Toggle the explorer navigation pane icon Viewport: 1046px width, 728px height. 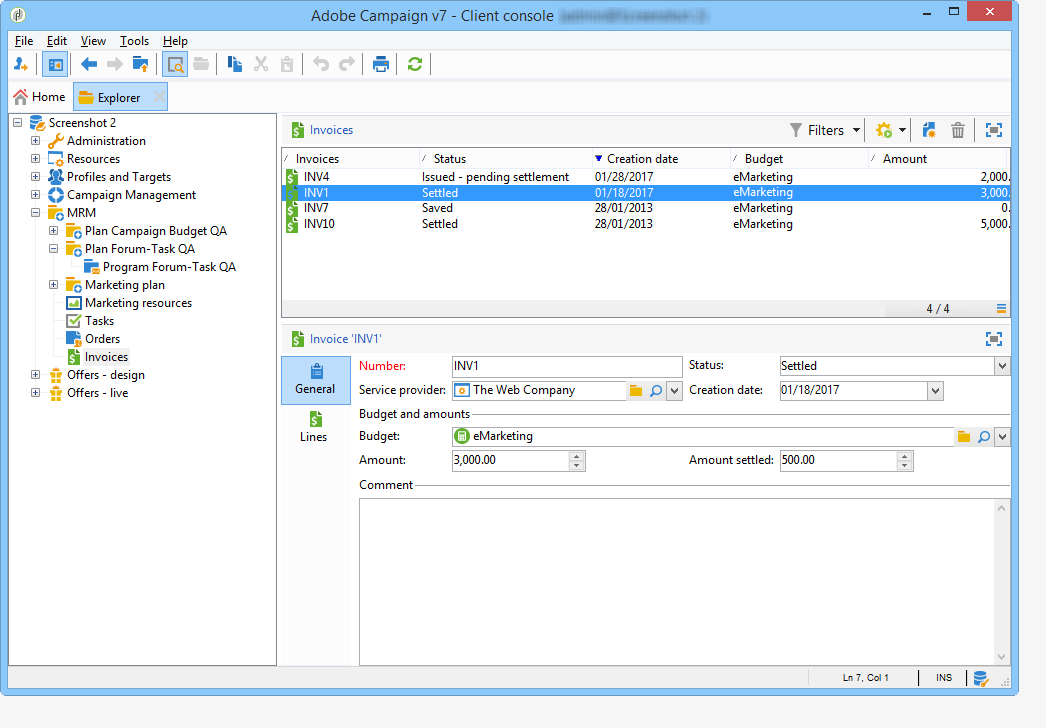pos(55,65)
